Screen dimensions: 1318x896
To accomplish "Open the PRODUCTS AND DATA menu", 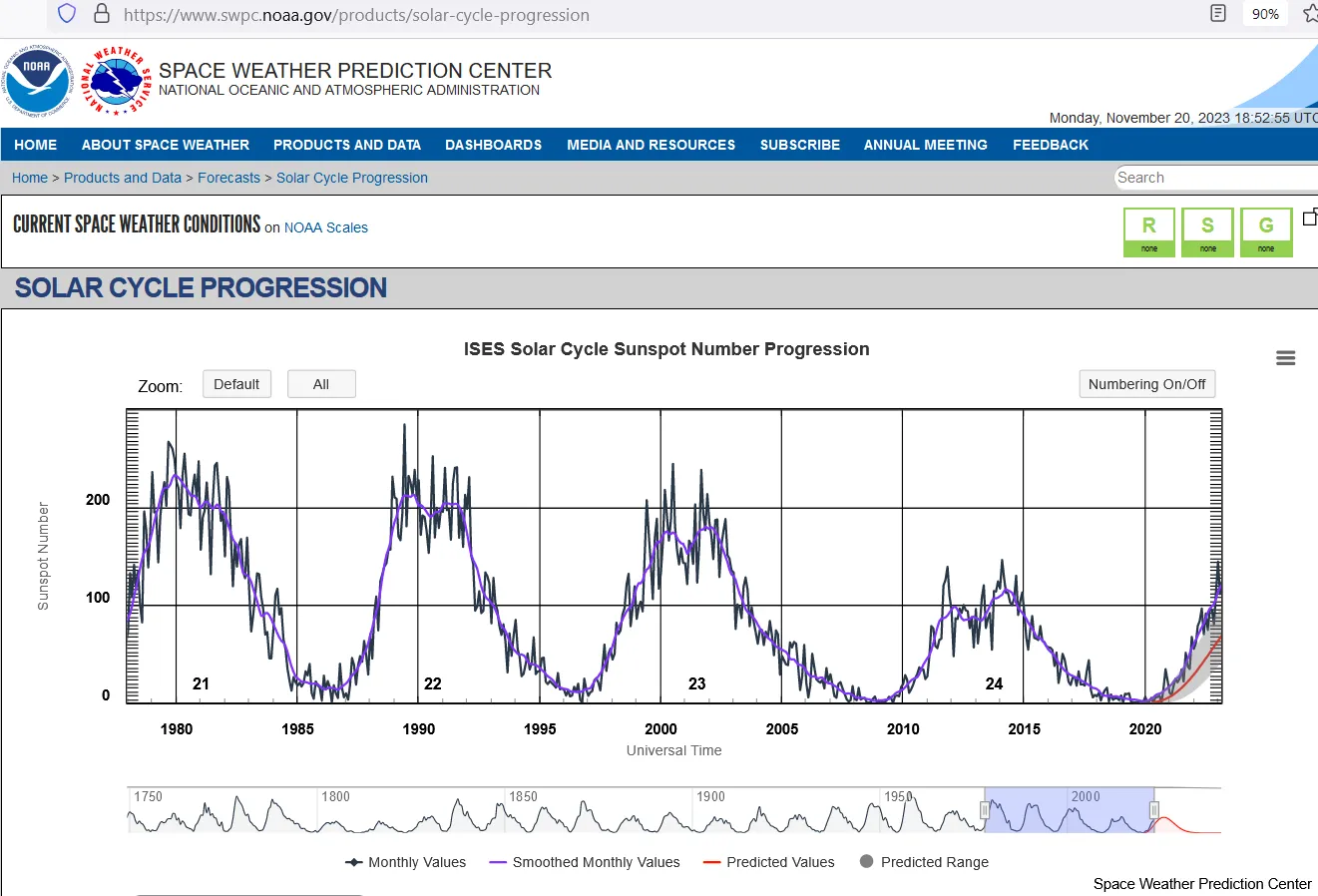I will 347,145.
